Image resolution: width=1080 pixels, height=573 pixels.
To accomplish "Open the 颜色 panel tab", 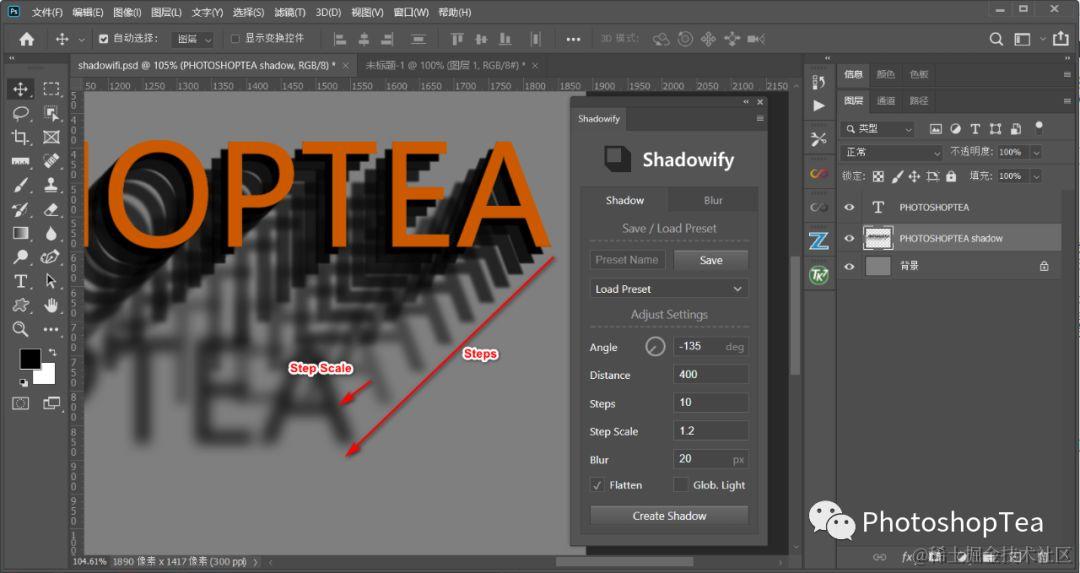I will 886,74.
